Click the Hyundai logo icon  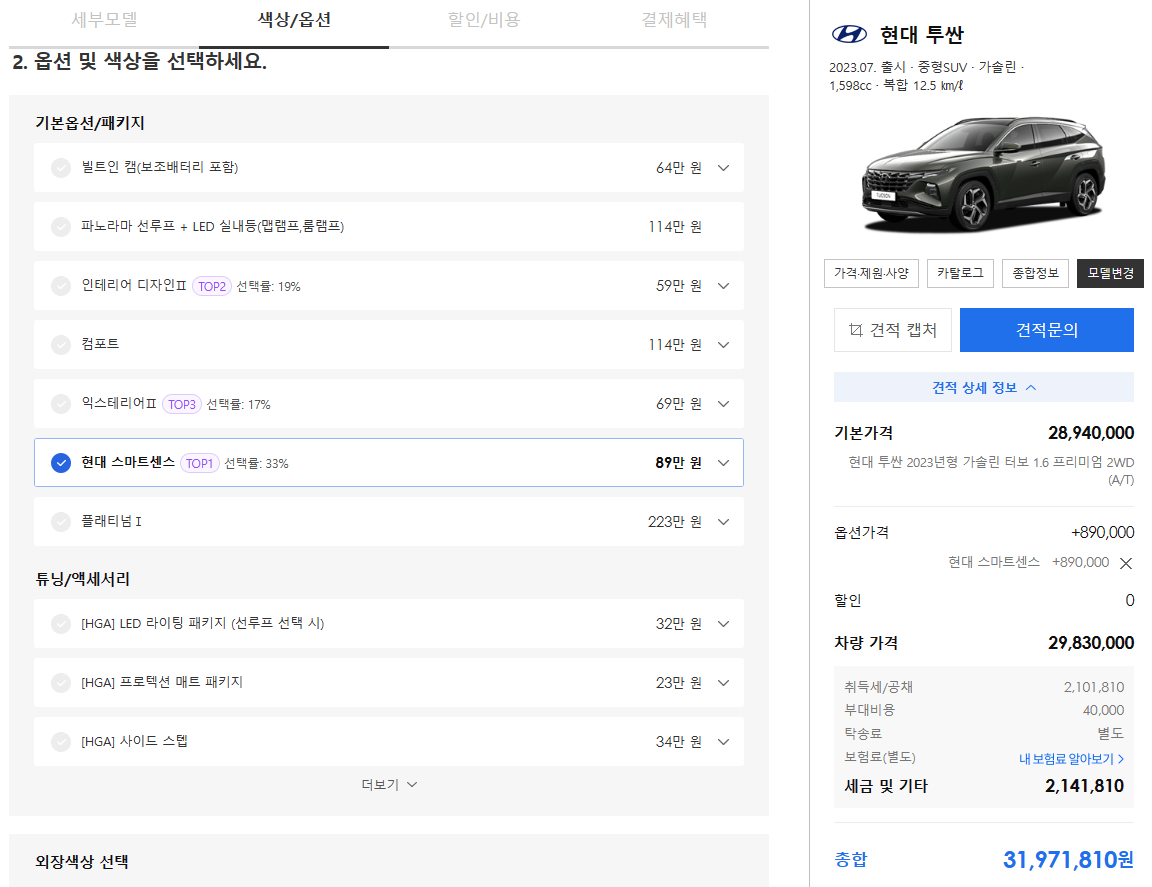coord(849,34)
